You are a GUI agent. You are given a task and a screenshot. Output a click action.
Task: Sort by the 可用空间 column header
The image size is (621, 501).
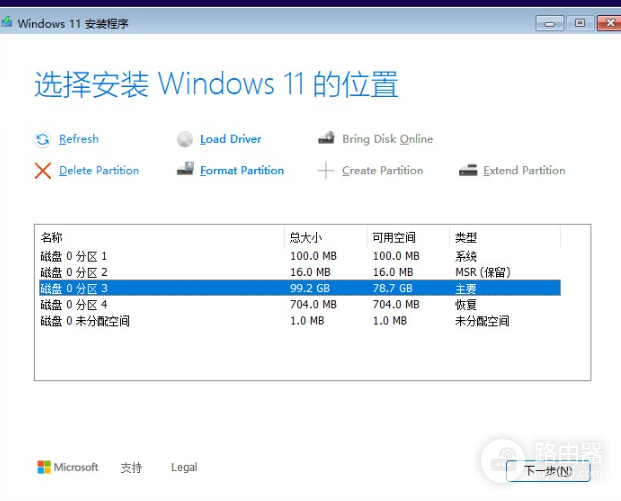pos(408,237)
